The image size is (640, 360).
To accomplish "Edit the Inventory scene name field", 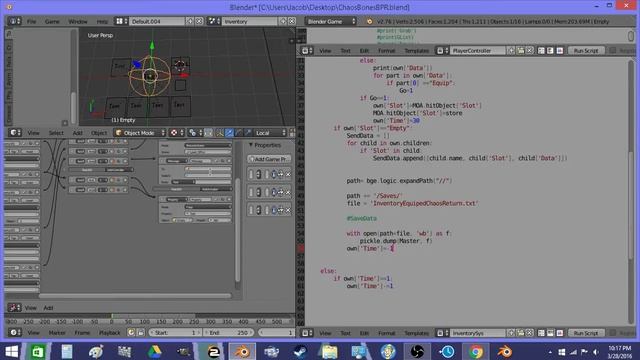I will 250,21.
